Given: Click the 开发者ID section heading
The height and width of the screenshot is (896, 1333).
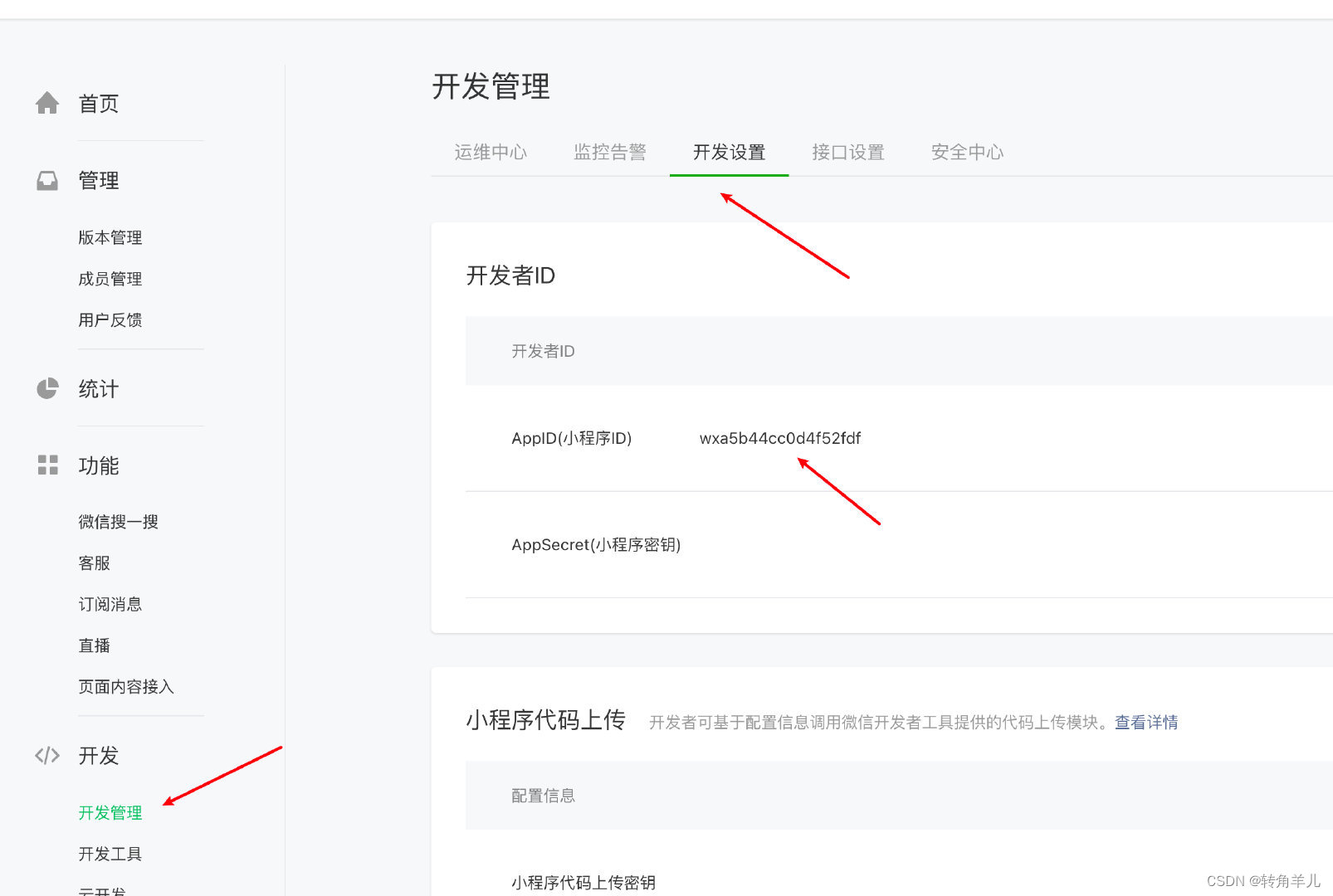Looking at the screenshot, I should tap(510, 275).
